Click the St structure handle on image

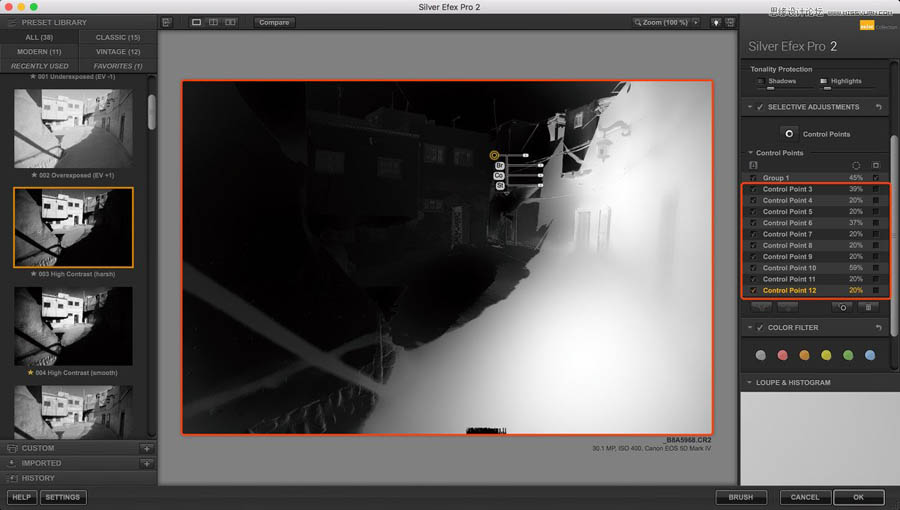(500, 186)
